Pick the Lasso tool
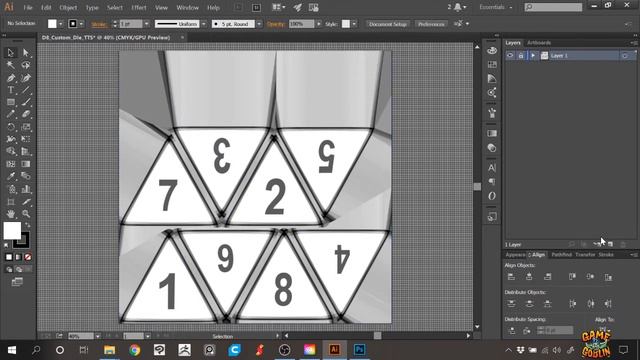The image size is (640, 360). [x=26, y=65]
